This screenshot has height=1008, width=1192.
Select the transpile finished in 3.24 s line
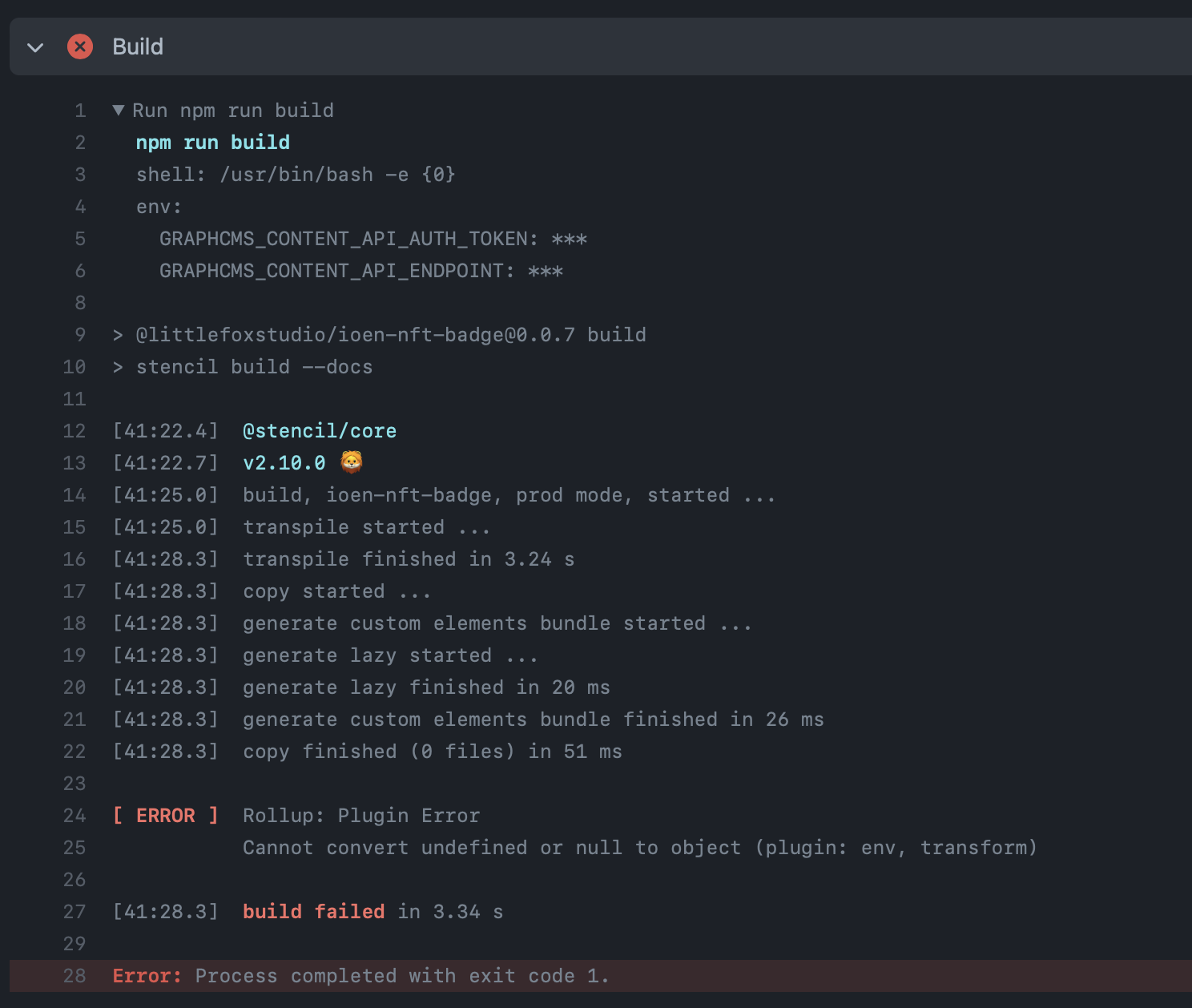pyautogui.click(x=408, y=558)
